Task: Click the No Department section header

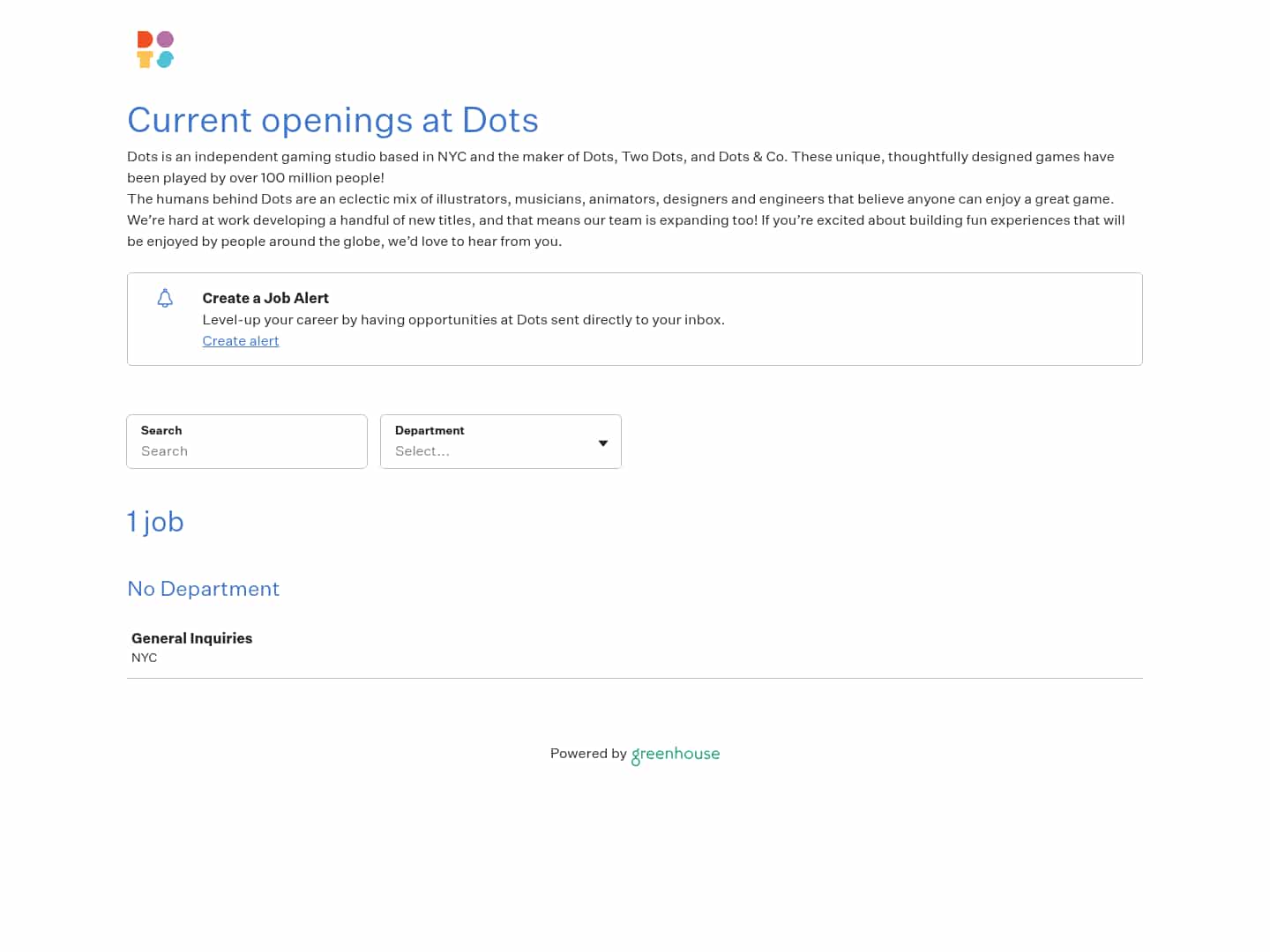Action: click(x=203, y=589)
